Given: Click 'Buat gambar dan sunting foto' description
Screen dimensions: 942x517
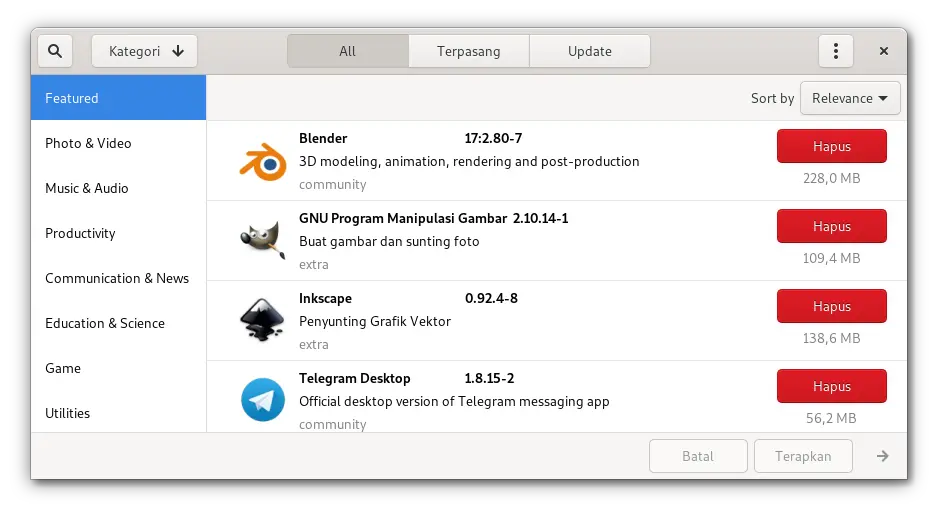Looking at the screenshot, I should coord(389,241).
